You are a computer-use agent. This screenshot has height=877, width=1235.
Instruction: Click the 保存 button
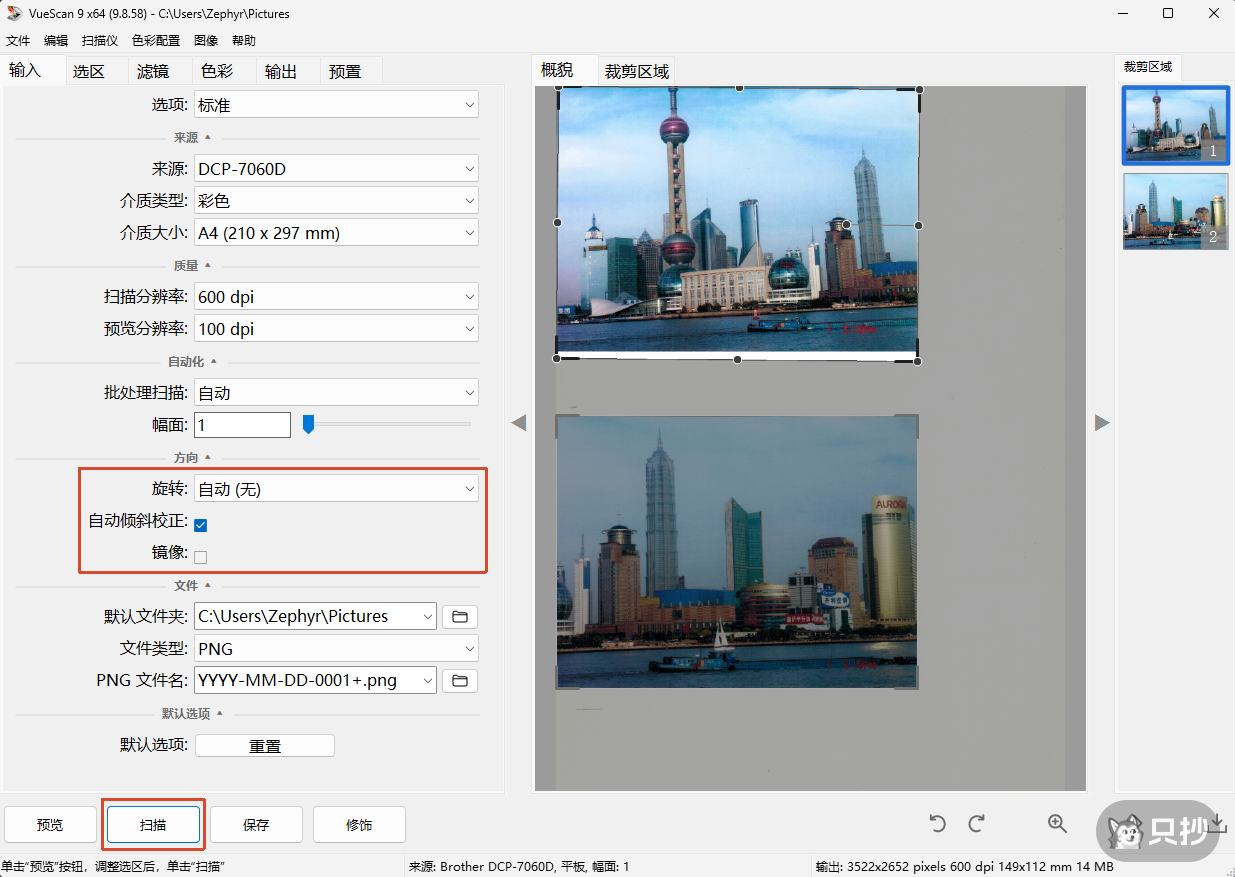256,825
